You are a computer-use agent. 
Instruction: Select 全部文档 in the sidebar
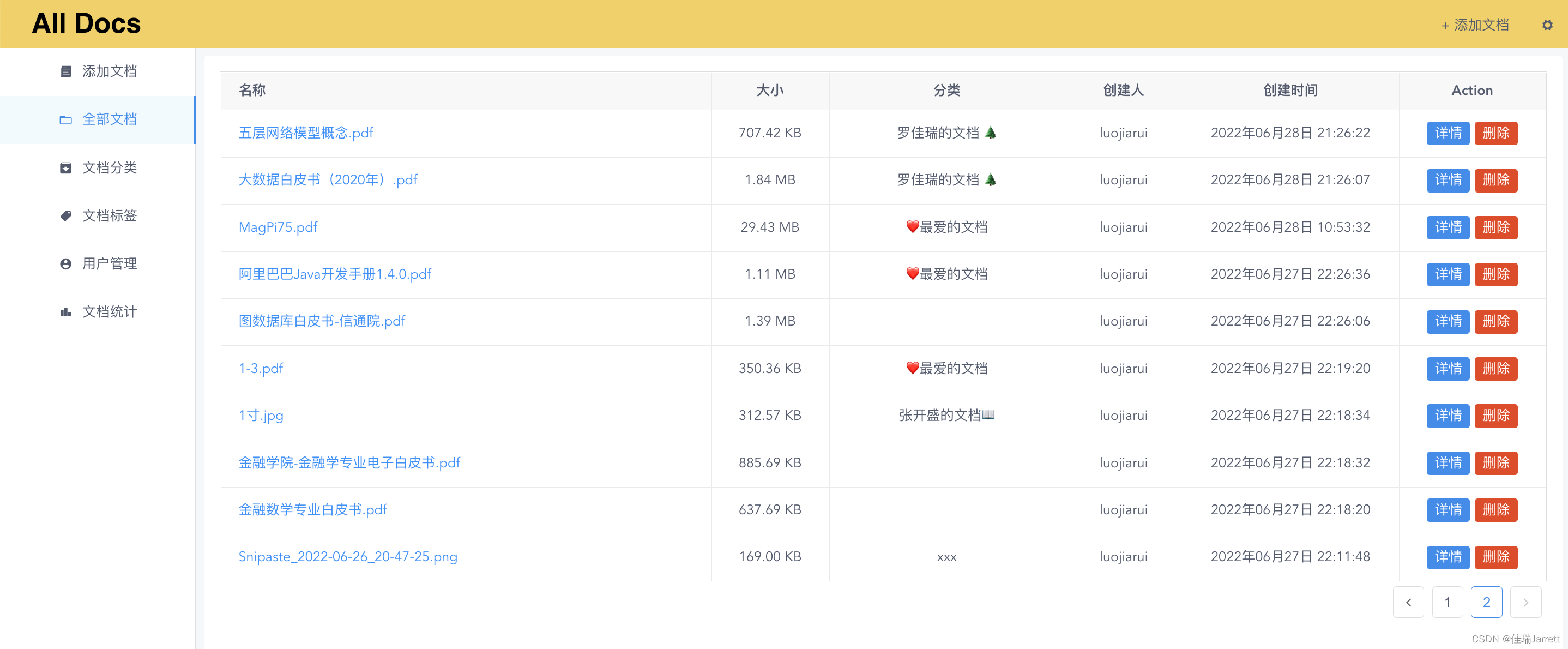(98, 119)
